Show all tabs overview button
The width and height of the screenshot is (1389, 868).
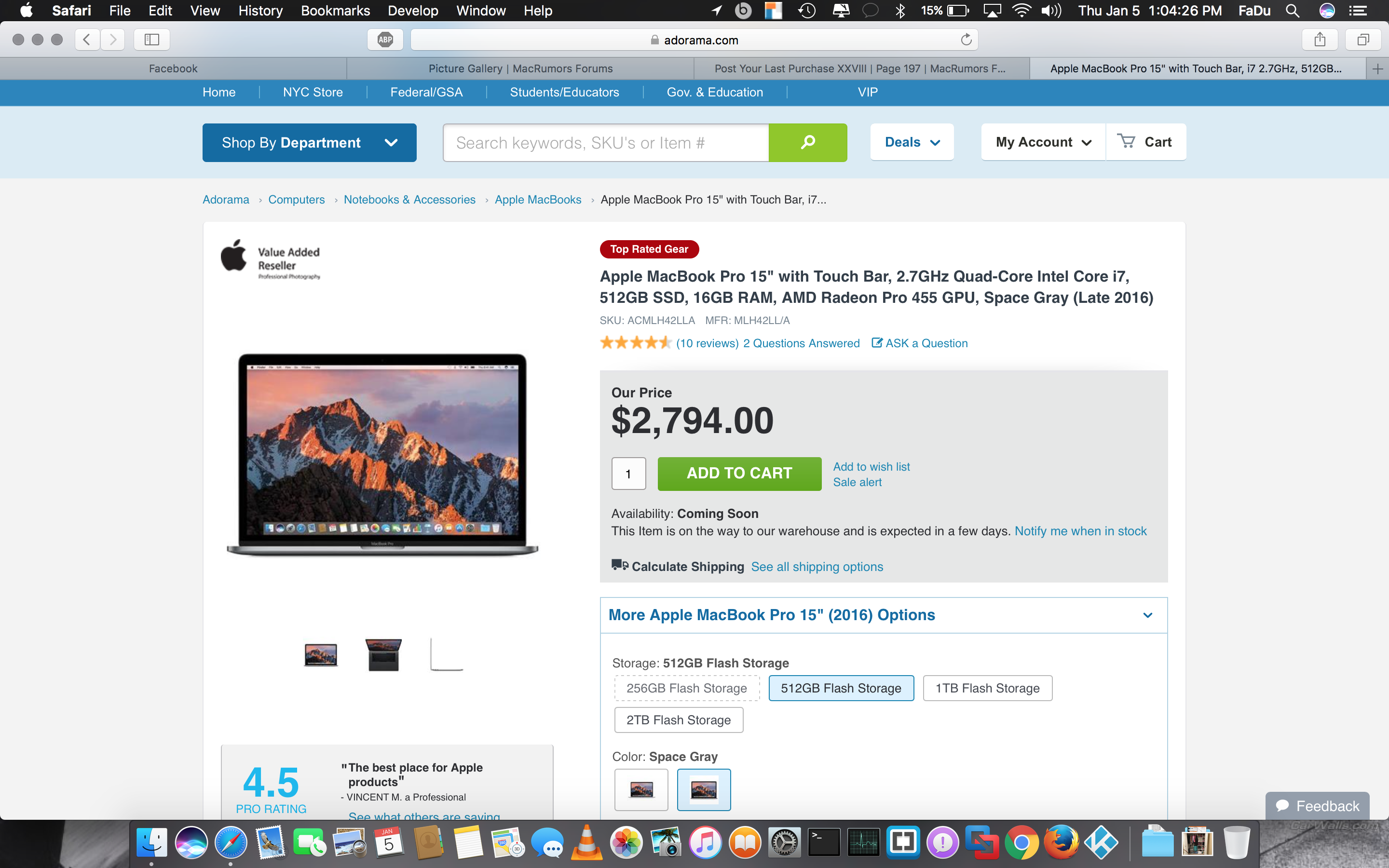1363,40
